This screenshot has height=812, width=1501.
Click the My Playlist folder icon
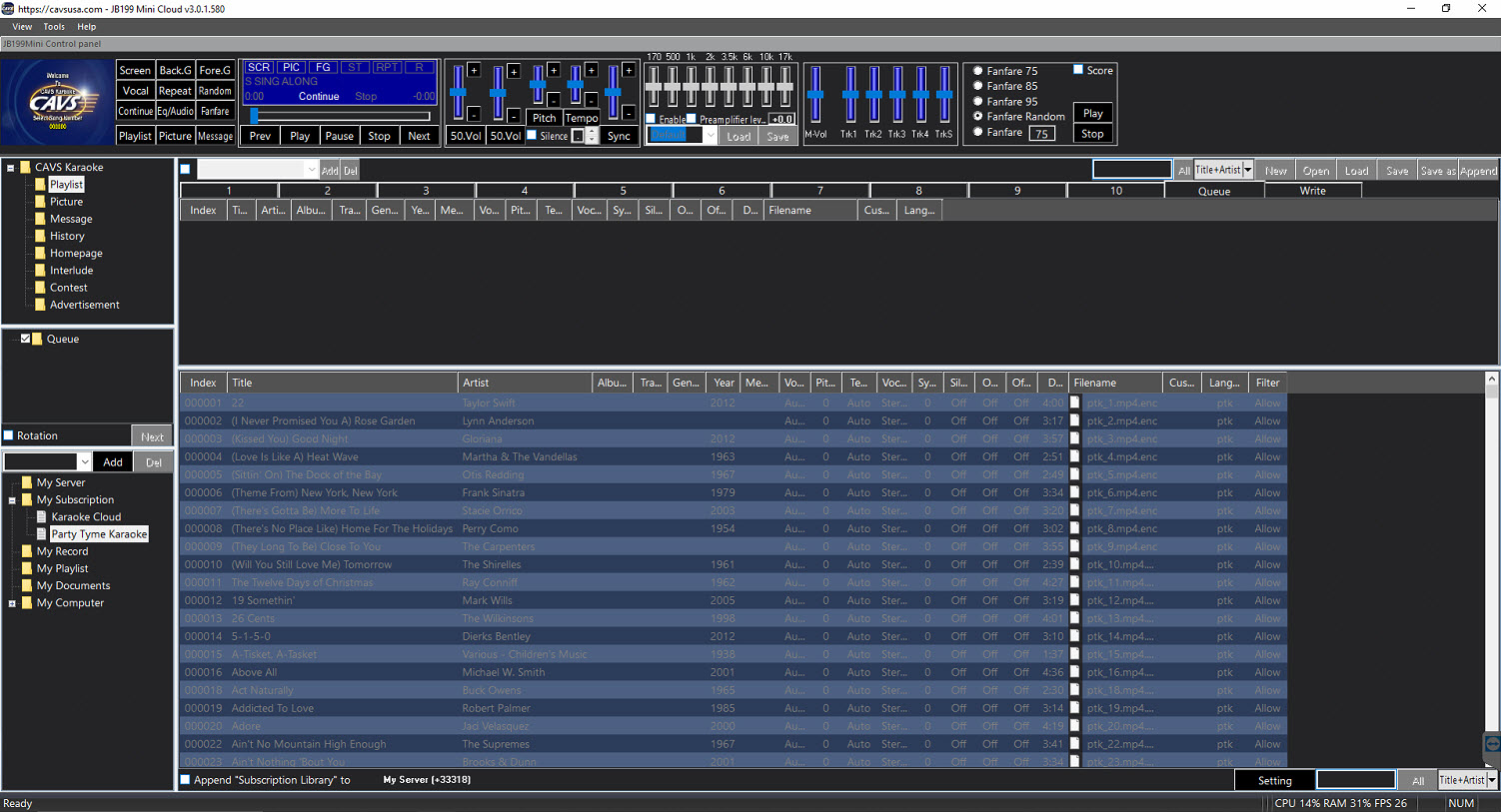coord(27,568)
